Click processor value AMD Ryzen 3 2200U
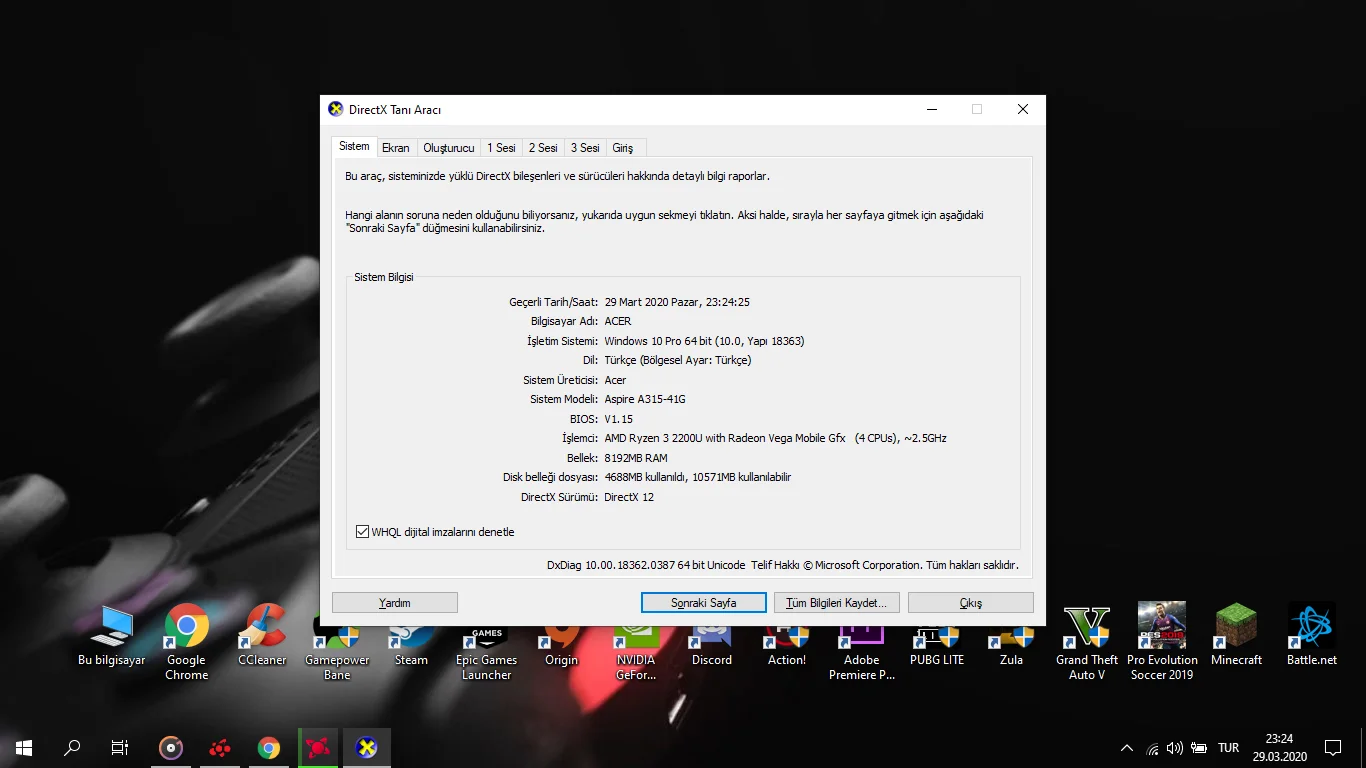 point(775,438)
